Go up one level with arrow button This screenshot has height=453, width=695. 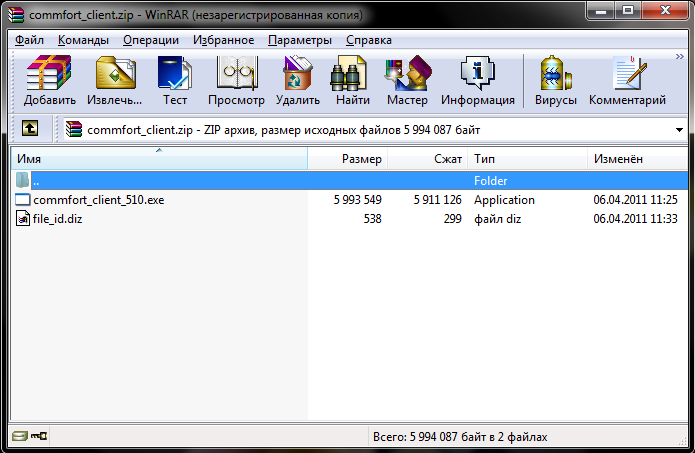point(30,129)
